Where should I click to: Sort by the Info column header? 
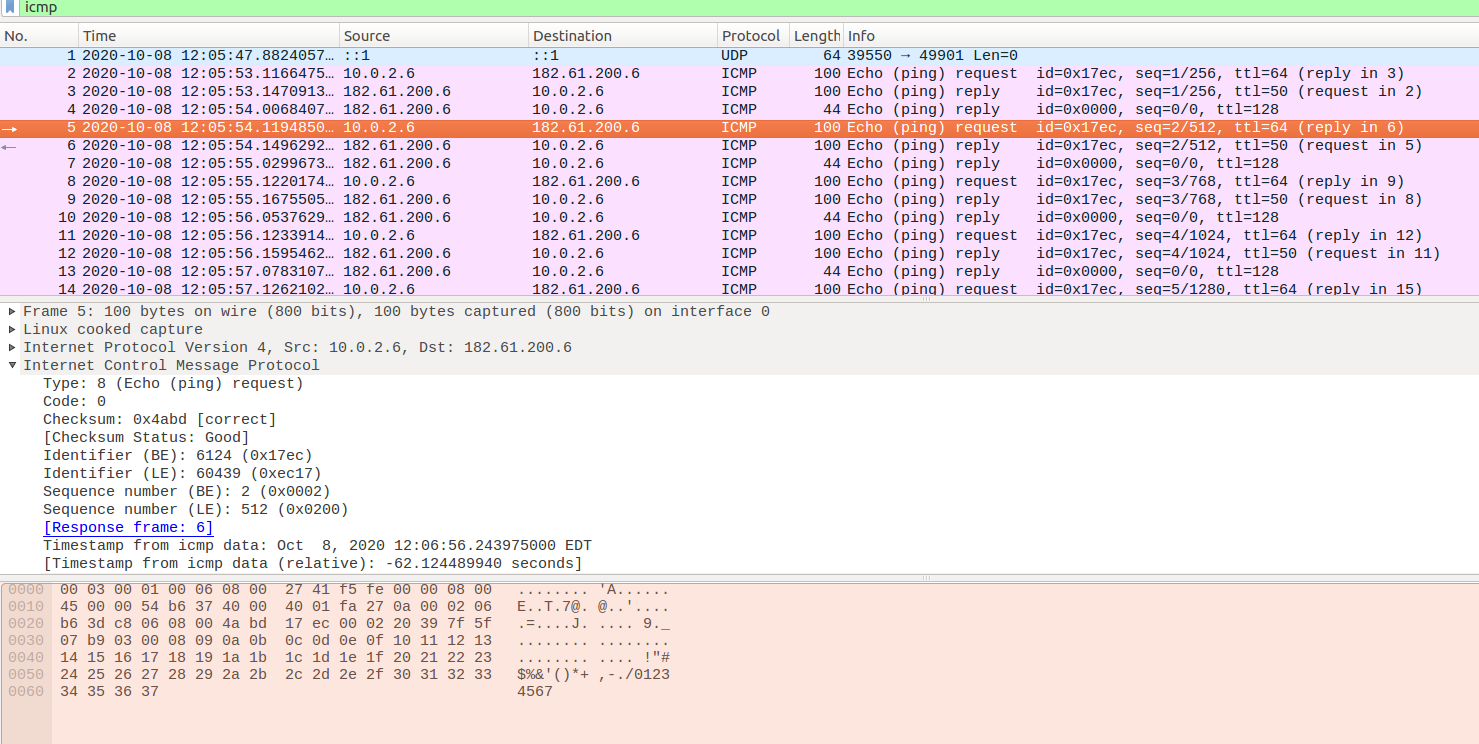point(1161,36)
